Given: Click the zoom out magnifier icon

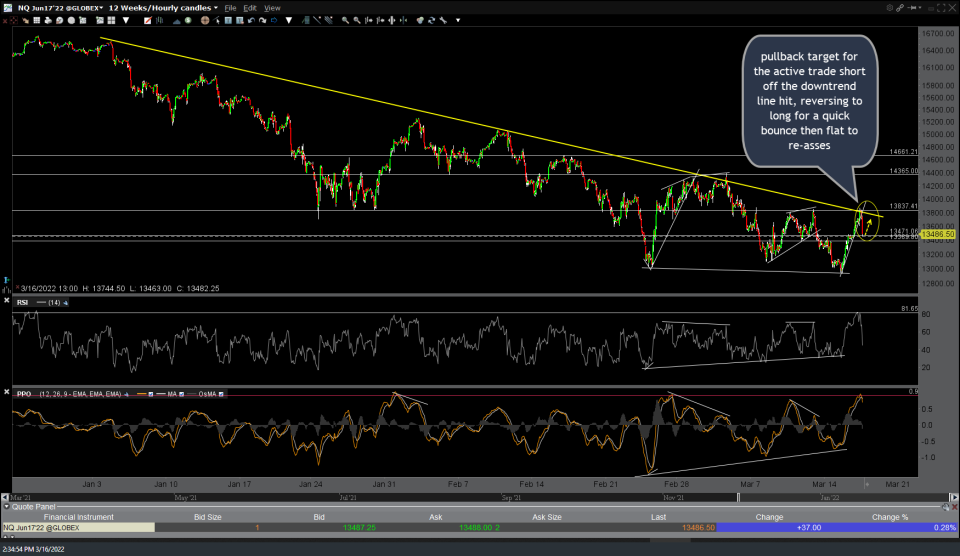Looking at the screenshot, I should coord(357,20).
